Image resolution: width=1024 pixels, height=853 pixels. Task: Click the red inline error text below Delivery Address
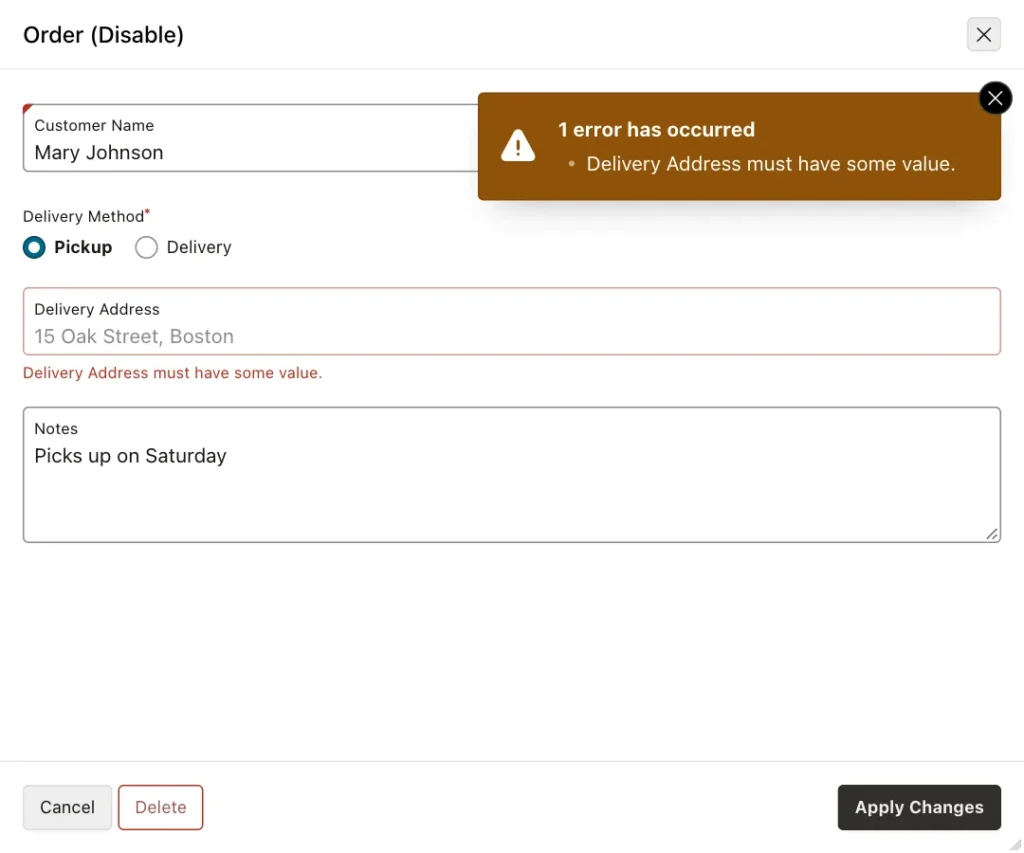pyautogui.click(x=172, y=373)
